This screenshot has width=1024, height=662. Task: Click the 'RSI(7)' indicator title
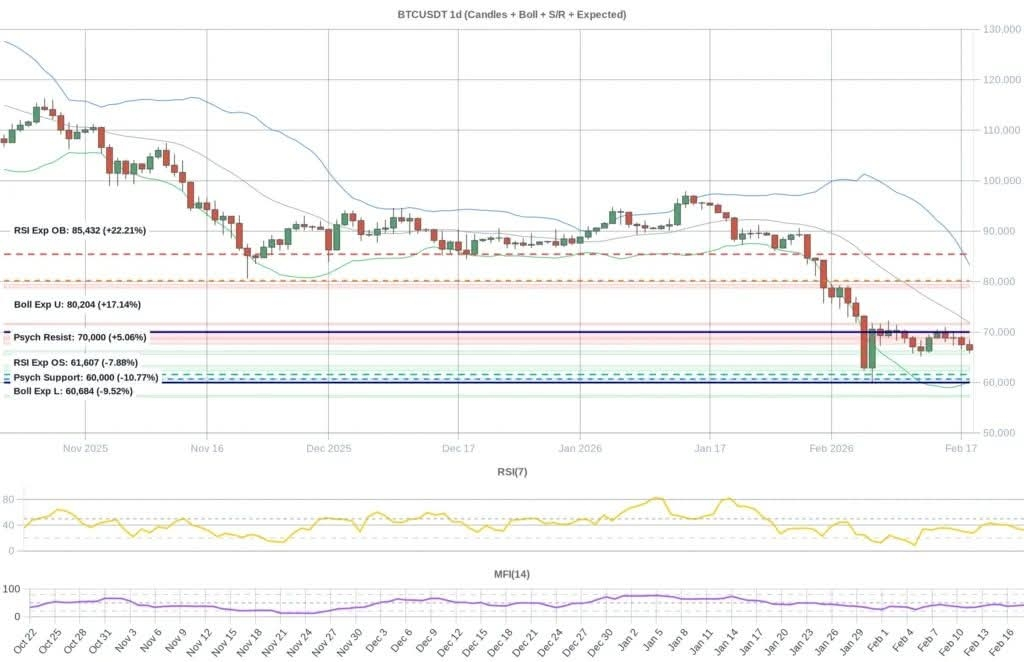512,471
